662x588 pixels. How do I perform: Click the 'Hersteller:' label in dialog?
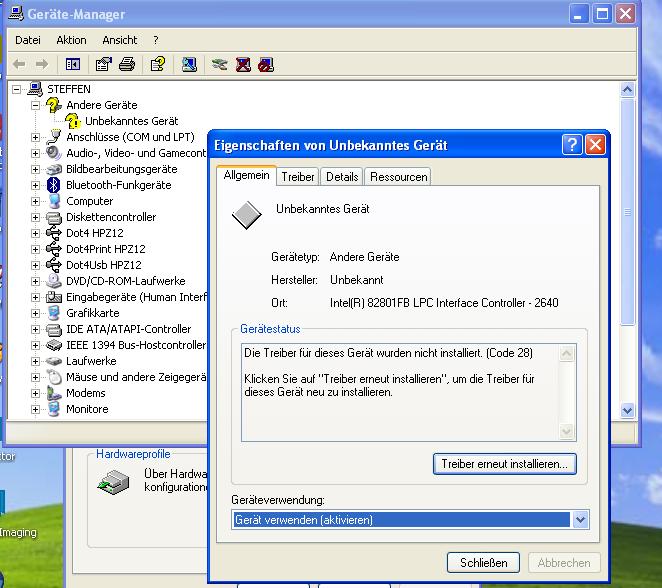coord(294,280)
